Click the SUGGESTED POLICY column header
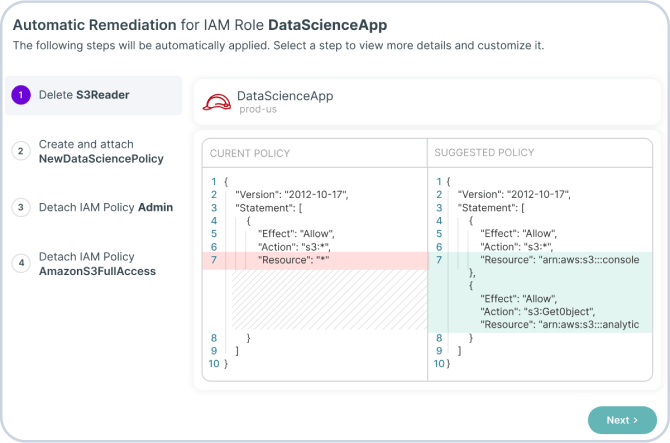The height and width of the screenshot is (443, 670). [x=484, y=153]
